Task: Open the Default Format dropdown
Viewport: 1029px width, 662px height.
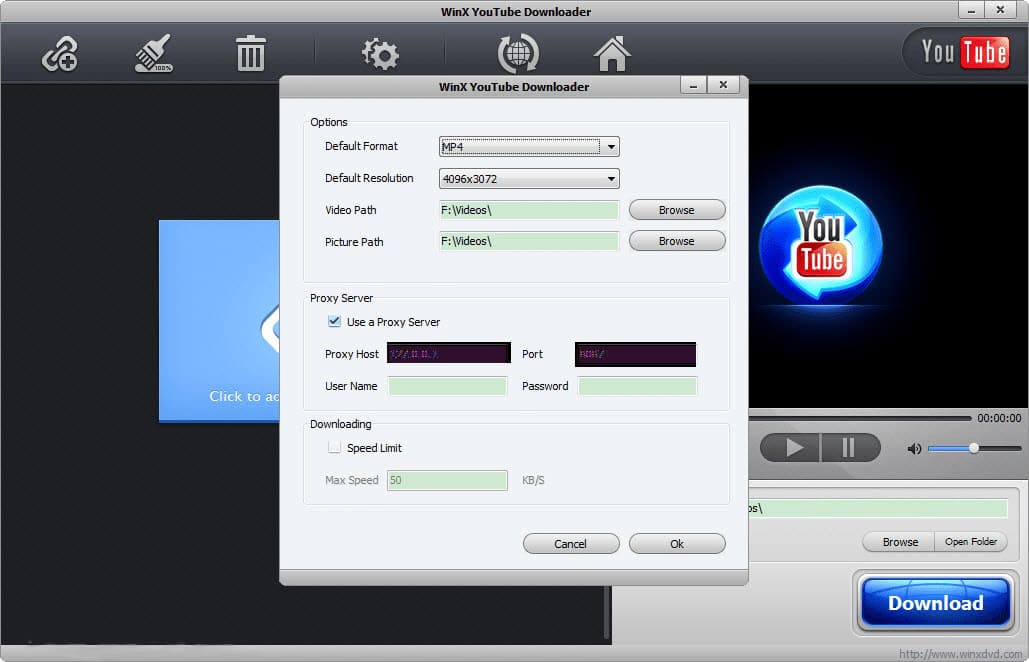Action: click(x=529, y=146)
